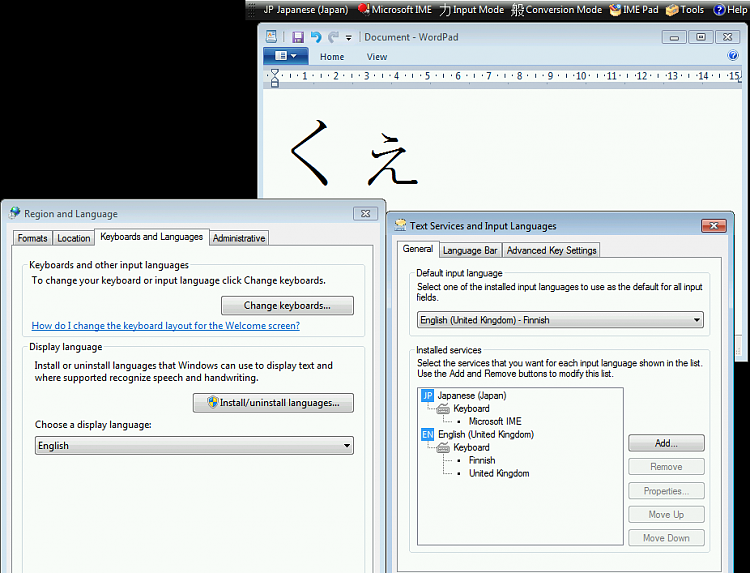The width and height of the screenshot is (750, 573).
Task: Select the Keyboards and Languages tab
Action: point(152,237)
